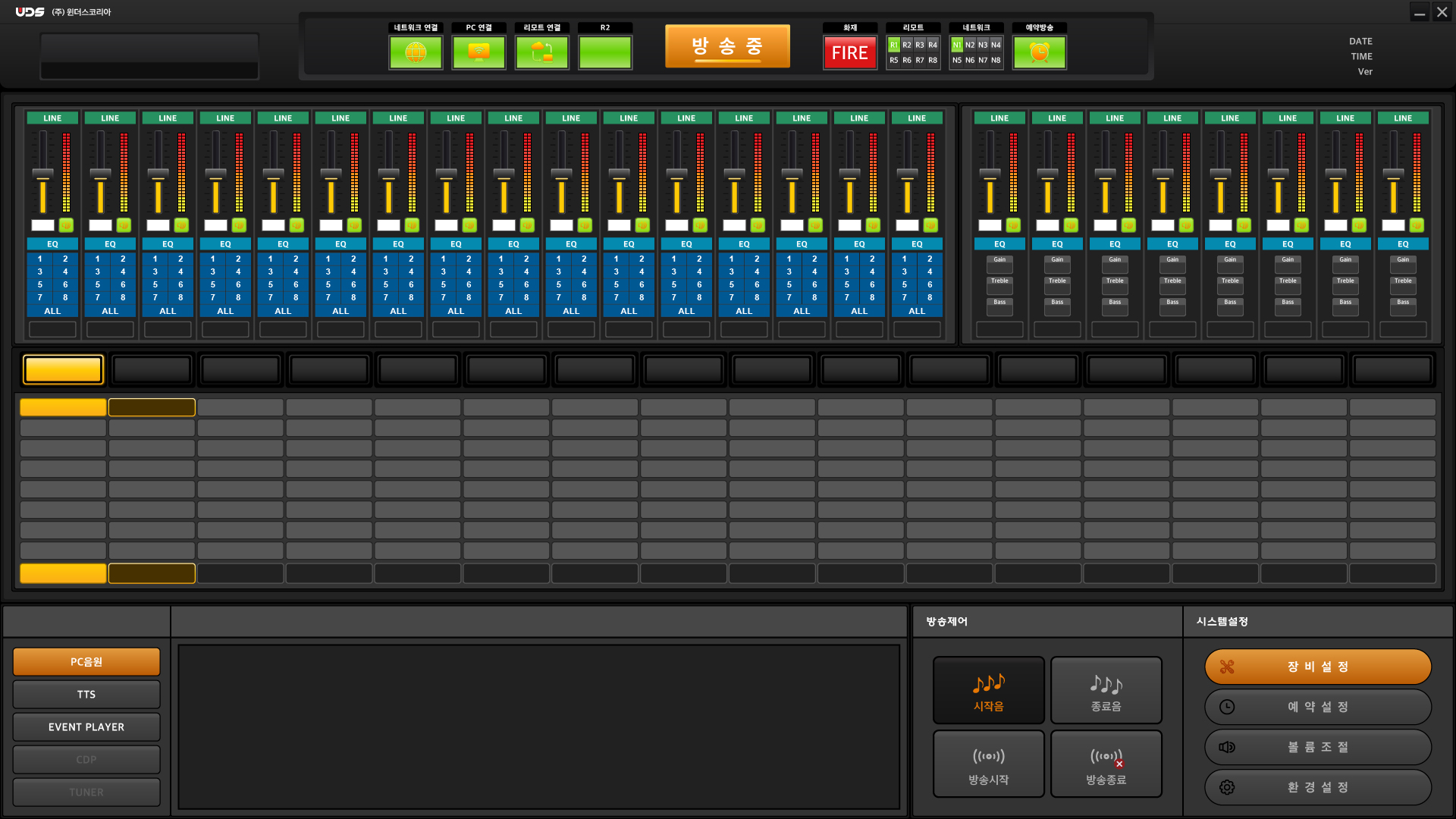Mute the first left-bank LINE channel speaker
The width and height of the screenshot is (1456, 819).
tap(66, 225)
